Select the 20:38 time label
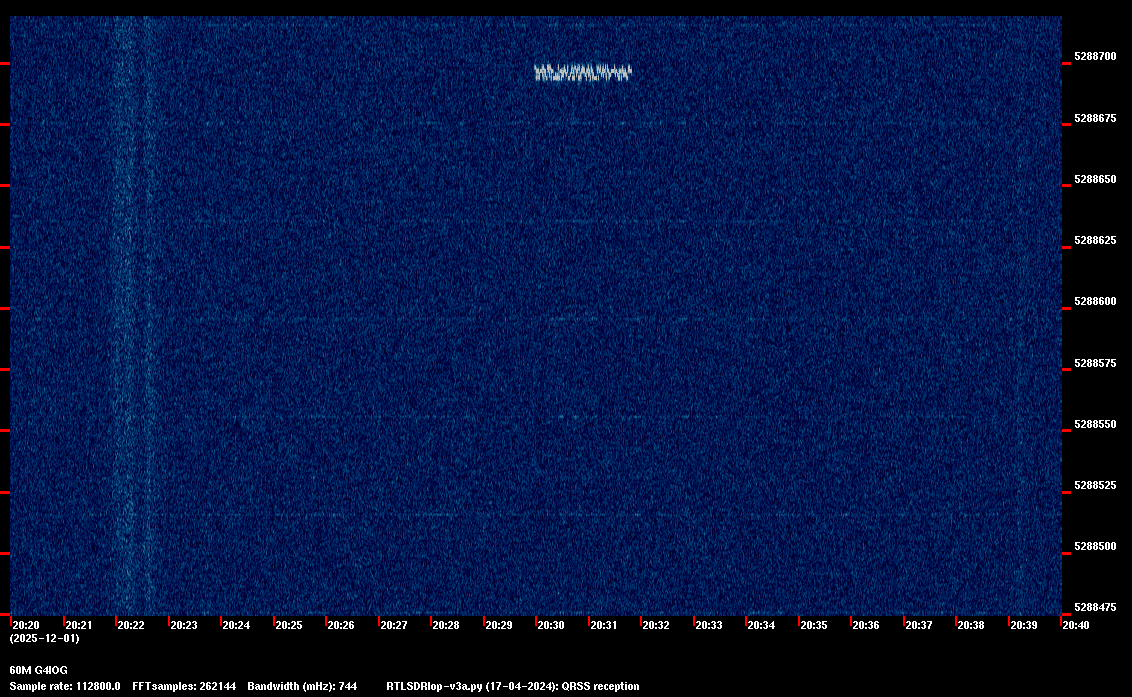 970,625
